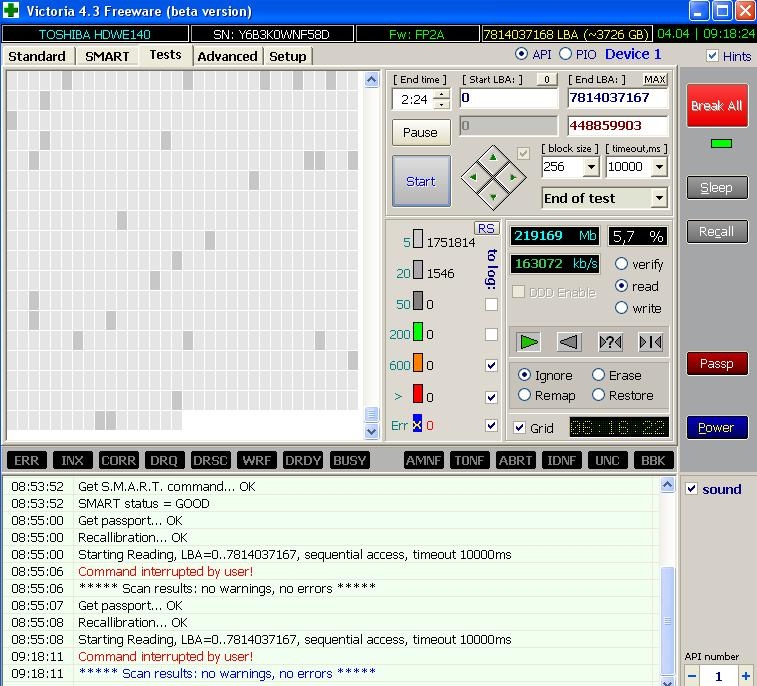Click the IDNF error indicator

[x=561, y=461]
